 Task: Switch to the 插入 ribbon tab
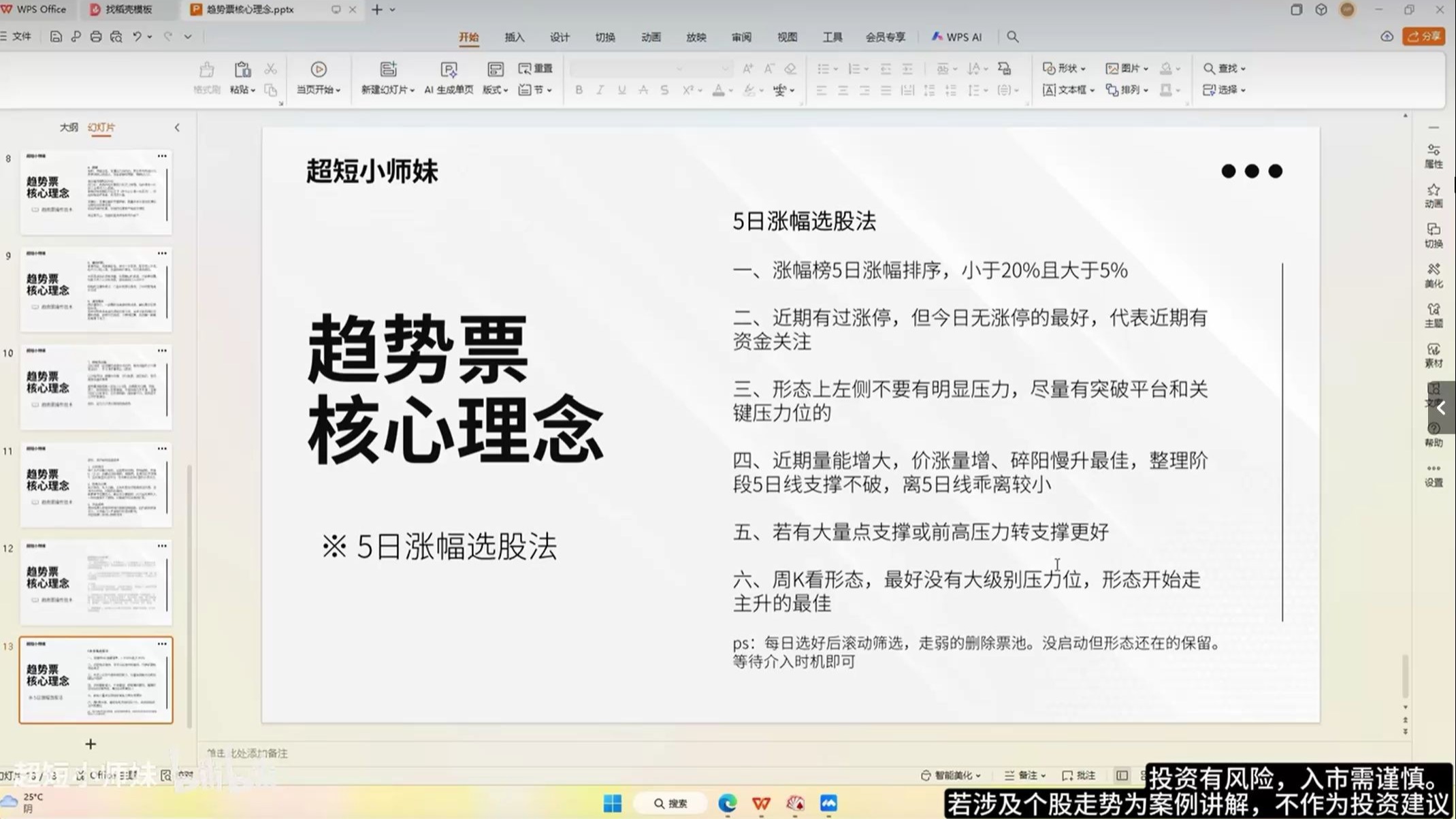(514, 37)
